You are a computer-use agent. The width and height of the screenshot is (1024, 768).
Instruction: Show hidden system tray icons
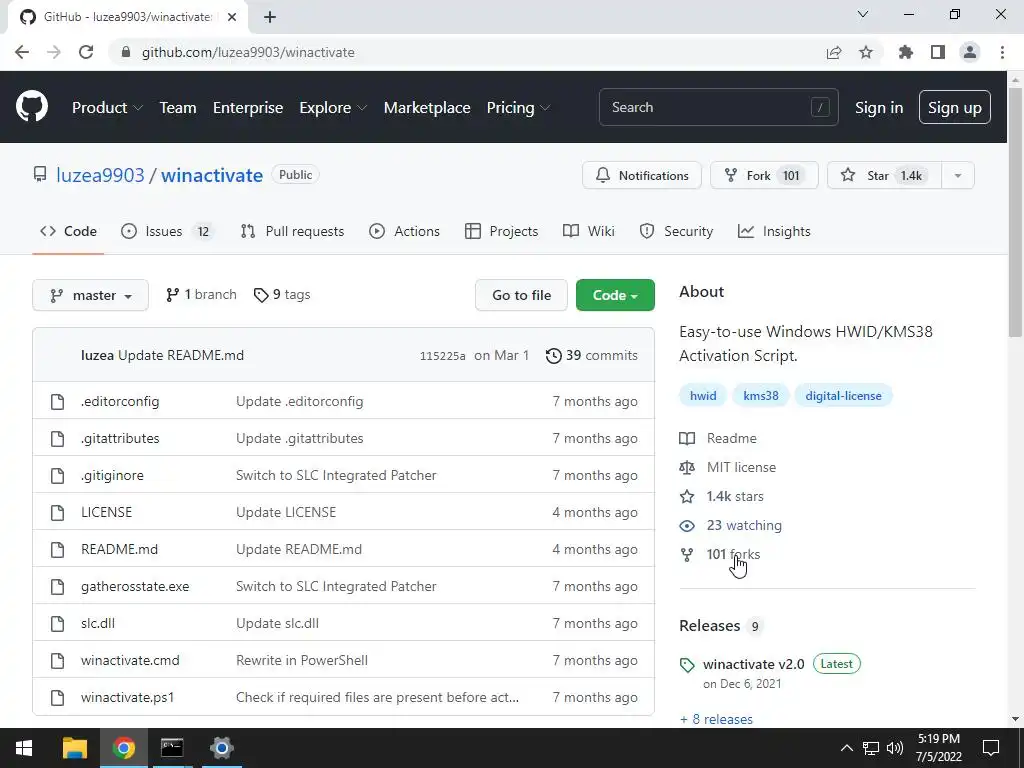point(846,748)
